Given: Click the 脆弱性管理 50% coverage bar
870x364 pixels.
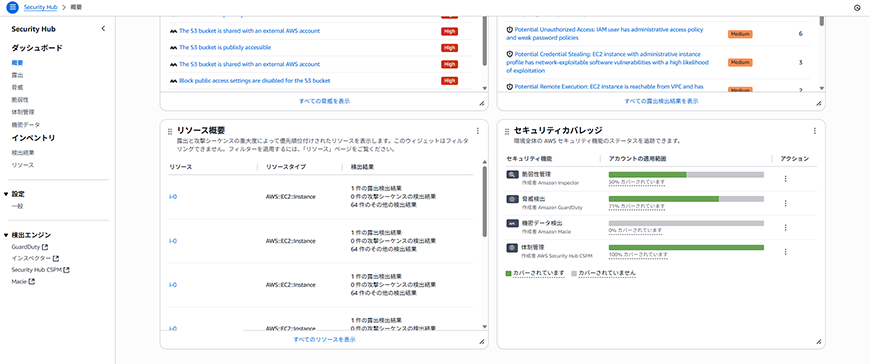Looking at the screenshot, I should coord(686,175).
